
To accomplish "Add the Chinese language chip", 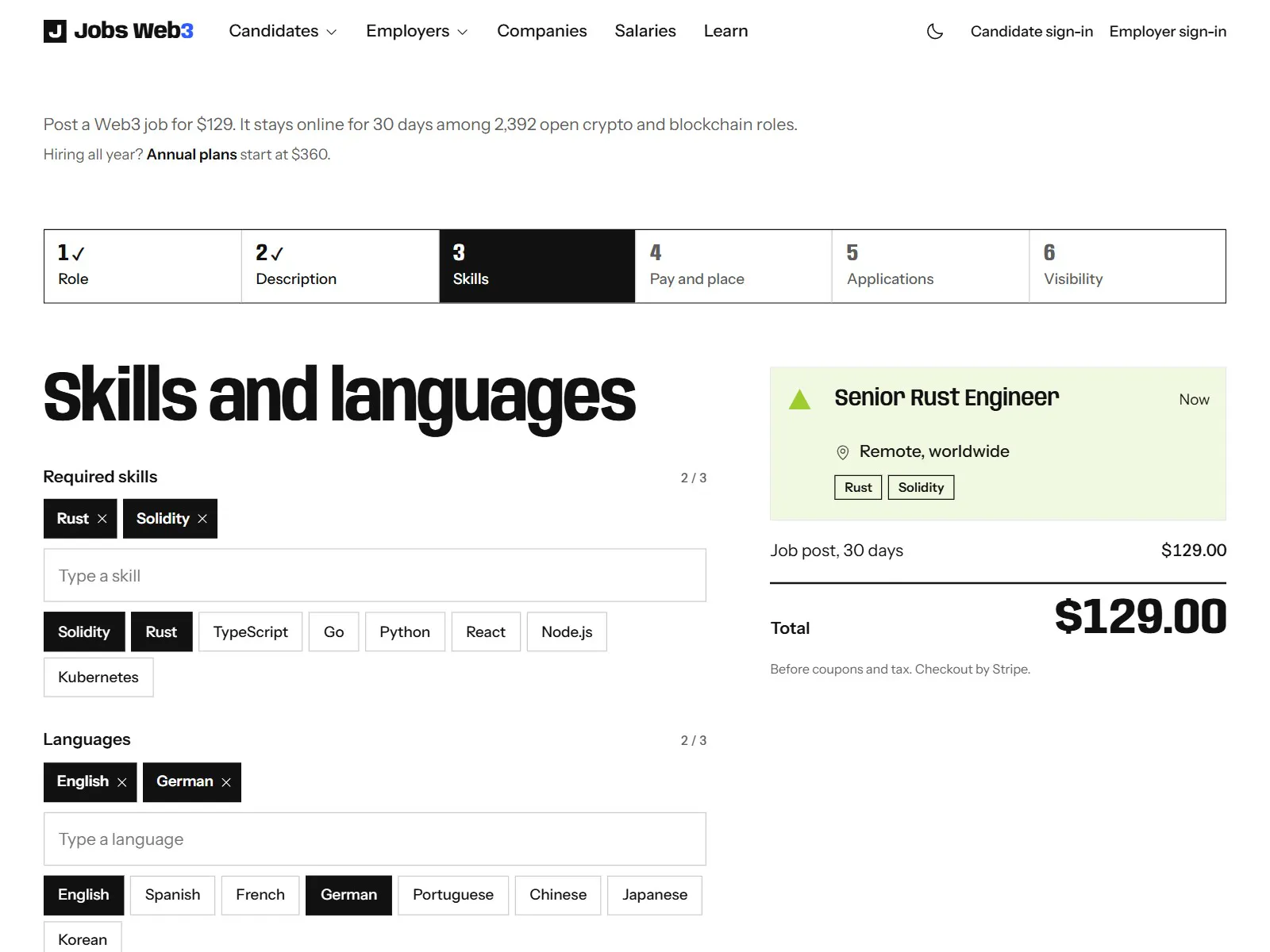I will (558, 895).
